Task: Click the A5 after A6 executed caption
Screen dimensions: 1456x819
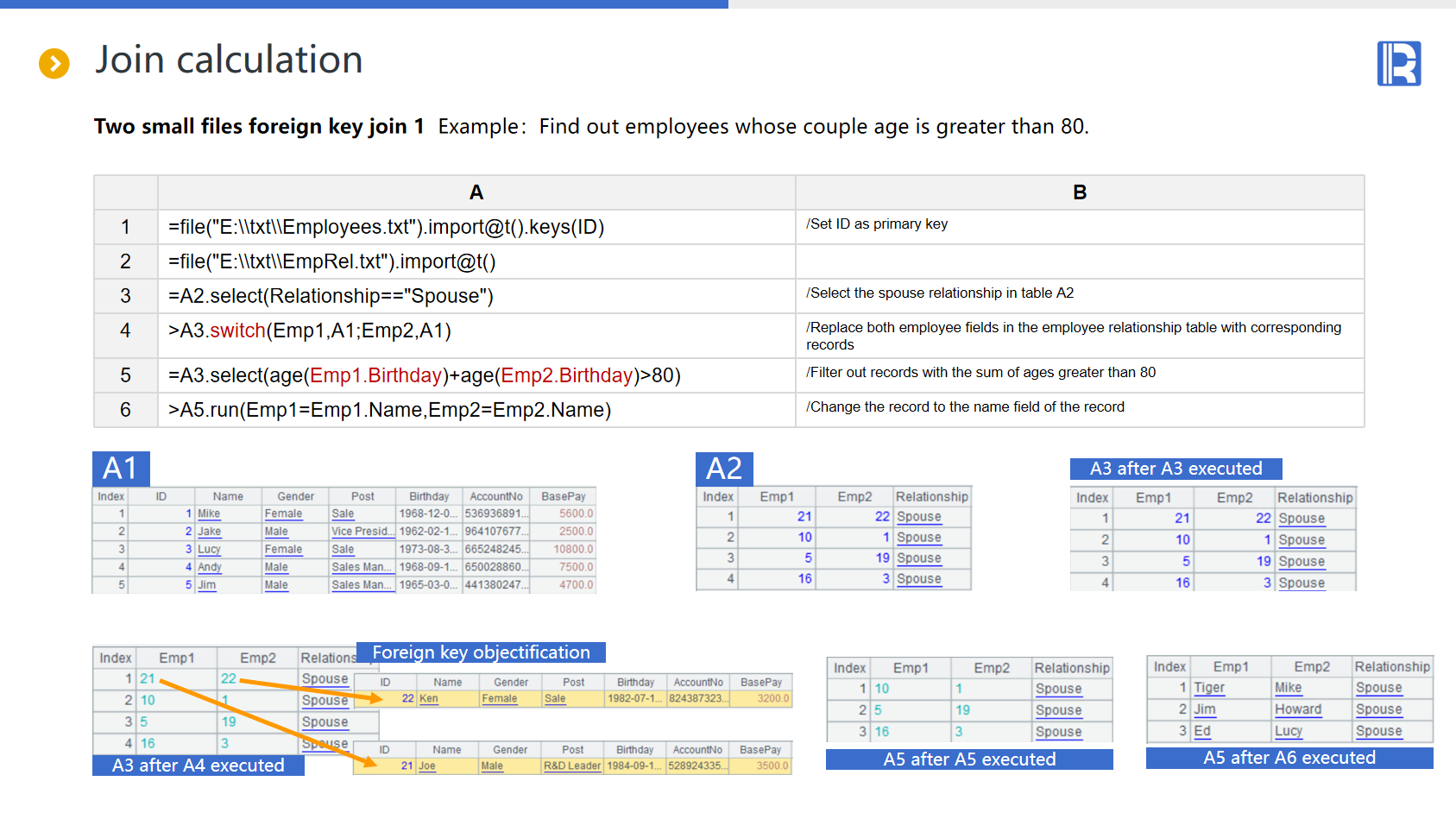Action: click(1289, 758)
